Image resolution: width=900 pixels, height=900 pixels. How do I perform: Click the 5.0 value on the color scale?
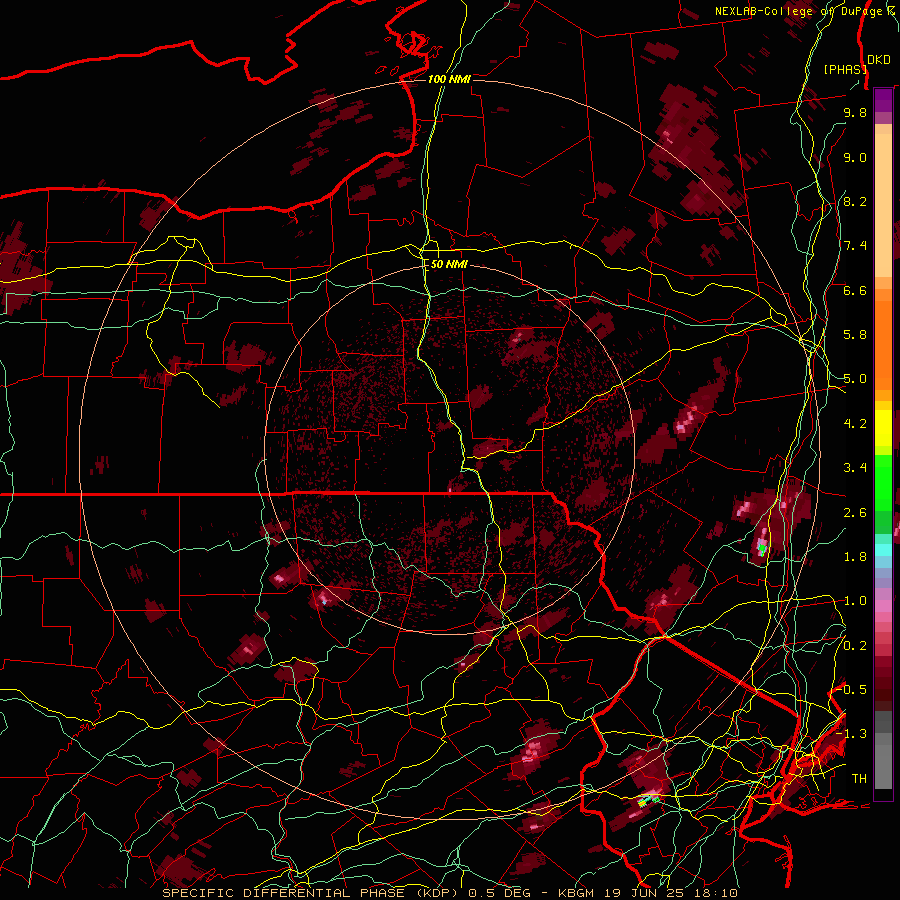point(855,379)
